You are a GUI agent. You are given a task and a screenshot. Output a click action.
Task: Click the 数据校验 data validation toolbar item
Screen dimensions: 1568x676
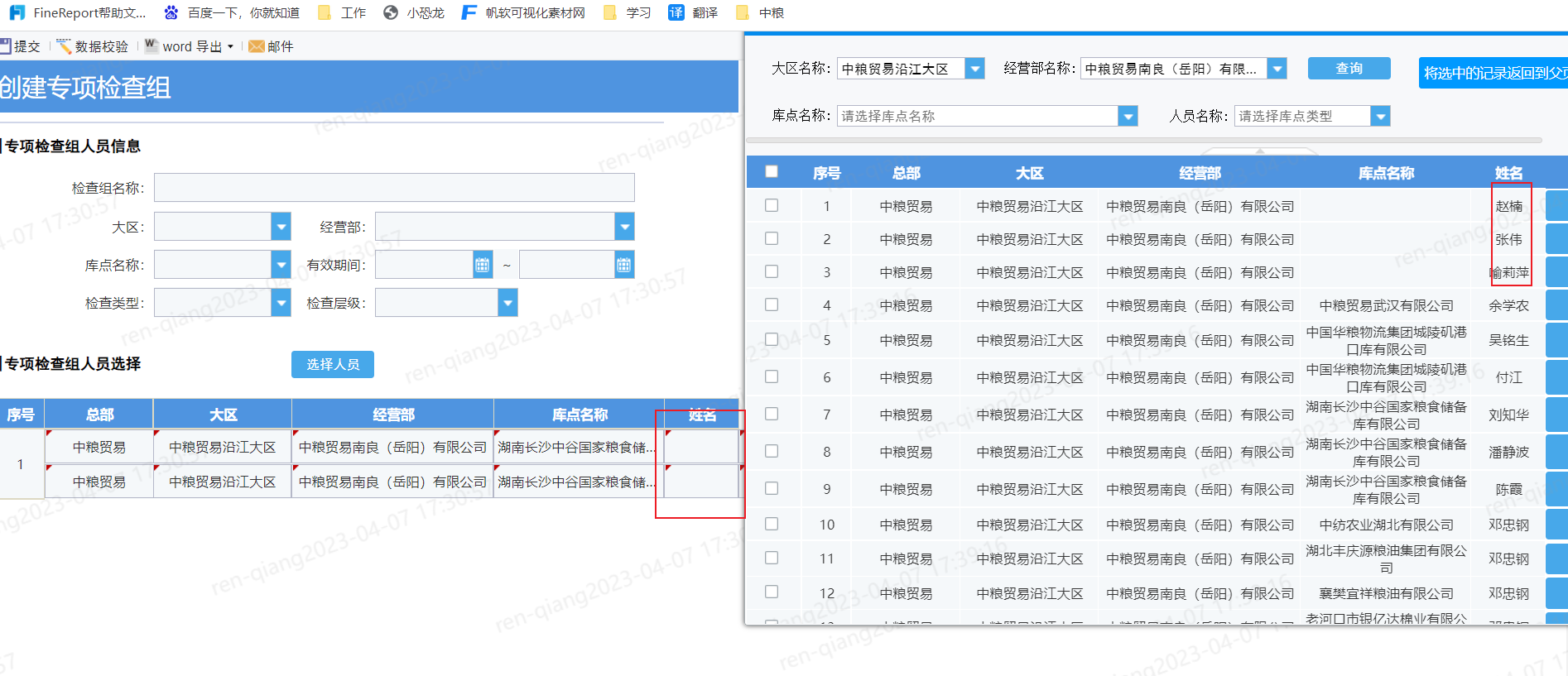(92, 46)
